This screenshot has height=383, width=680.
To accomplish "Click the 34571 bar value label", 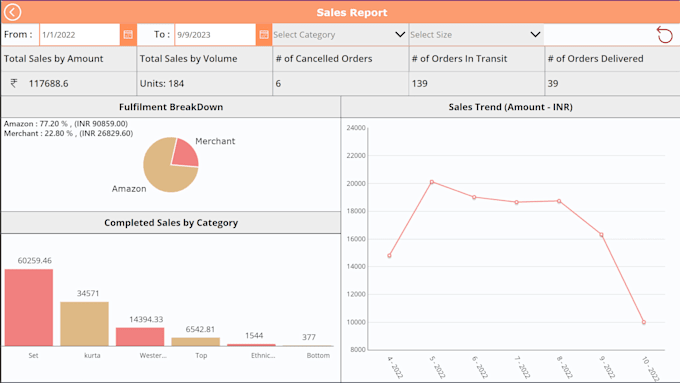I will point(88,294).
